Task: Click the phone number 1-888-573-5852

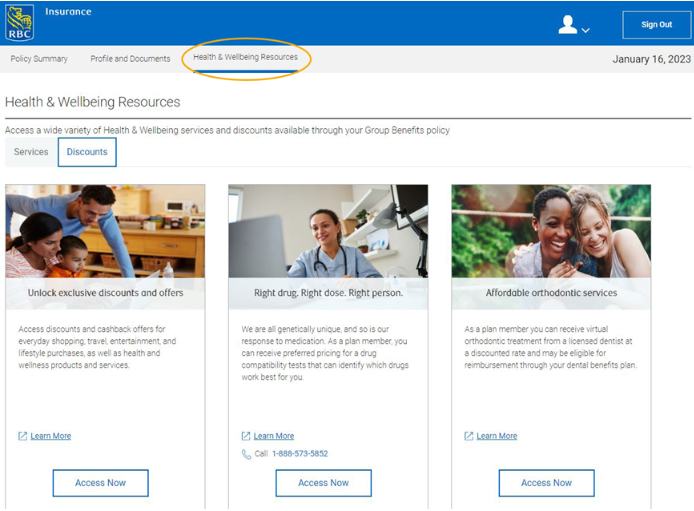Action: click(x=300, y=454)
